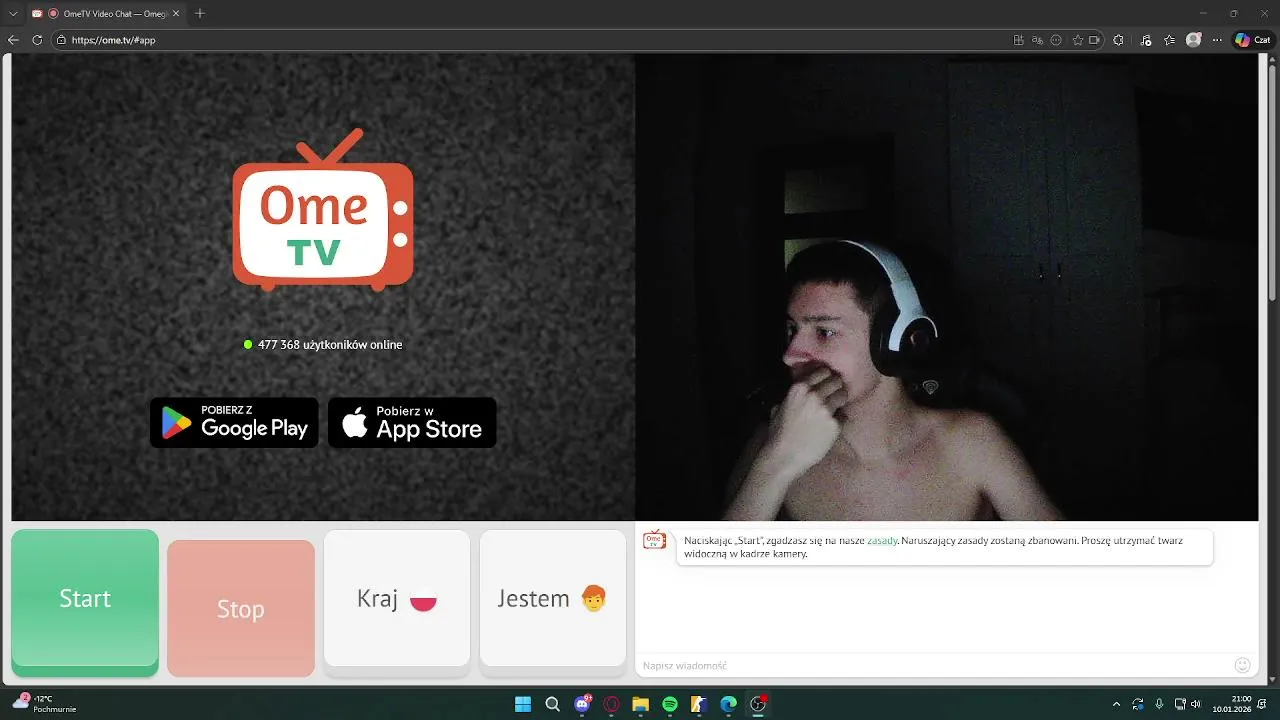Image resolution: width=1280 pixels, height=720 pixels.
Task: Click '477 368 użytkowników online' counter
Action: click(323, 344)
